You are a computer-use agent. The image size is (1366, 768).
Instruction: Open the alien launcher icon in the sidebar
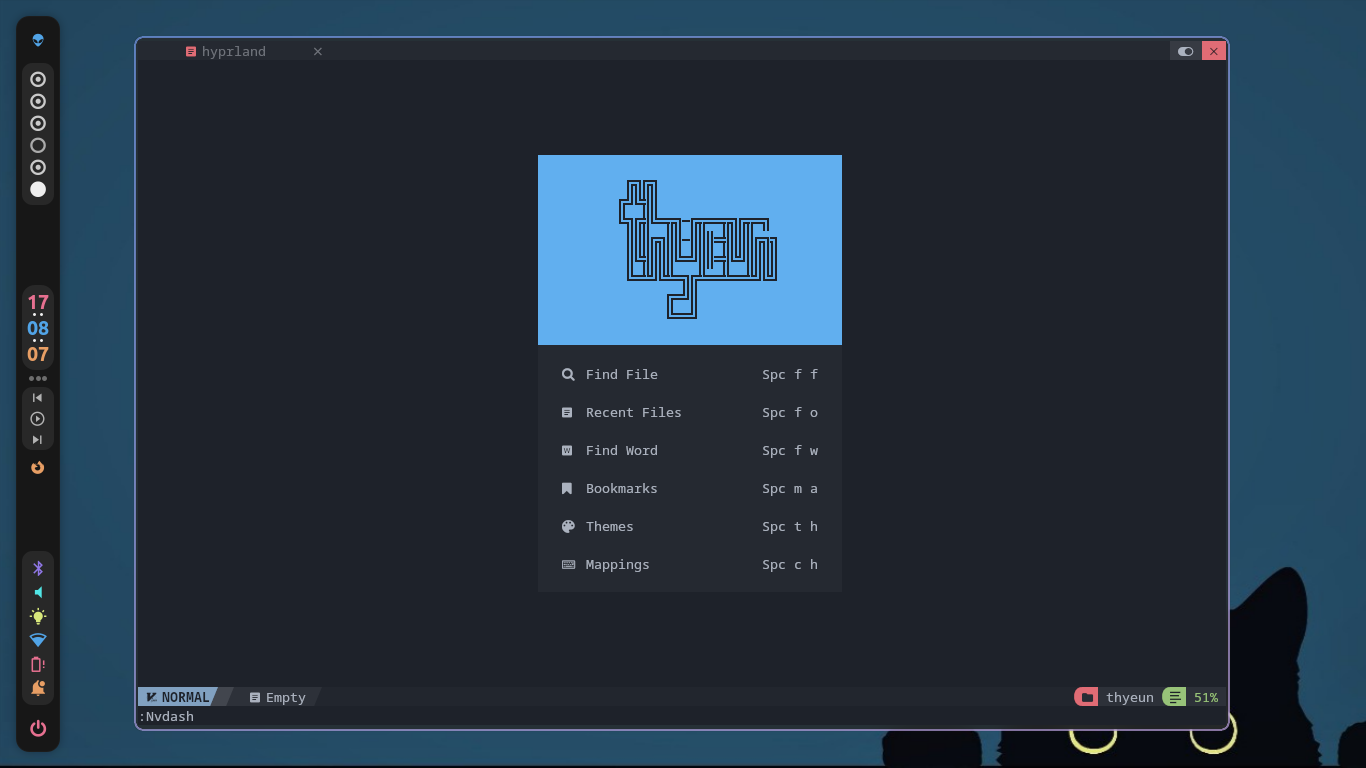(x=38, y=40)
